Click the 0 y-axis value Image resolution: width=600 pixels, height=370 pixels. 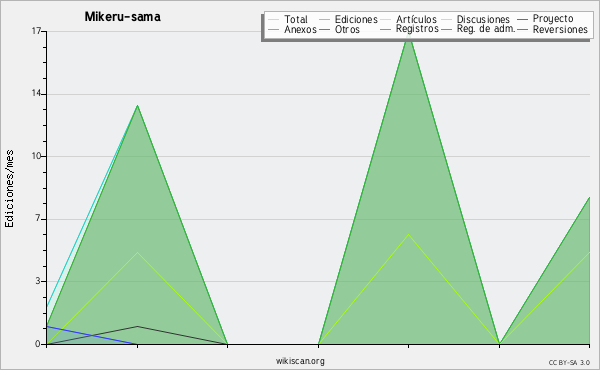38,344
